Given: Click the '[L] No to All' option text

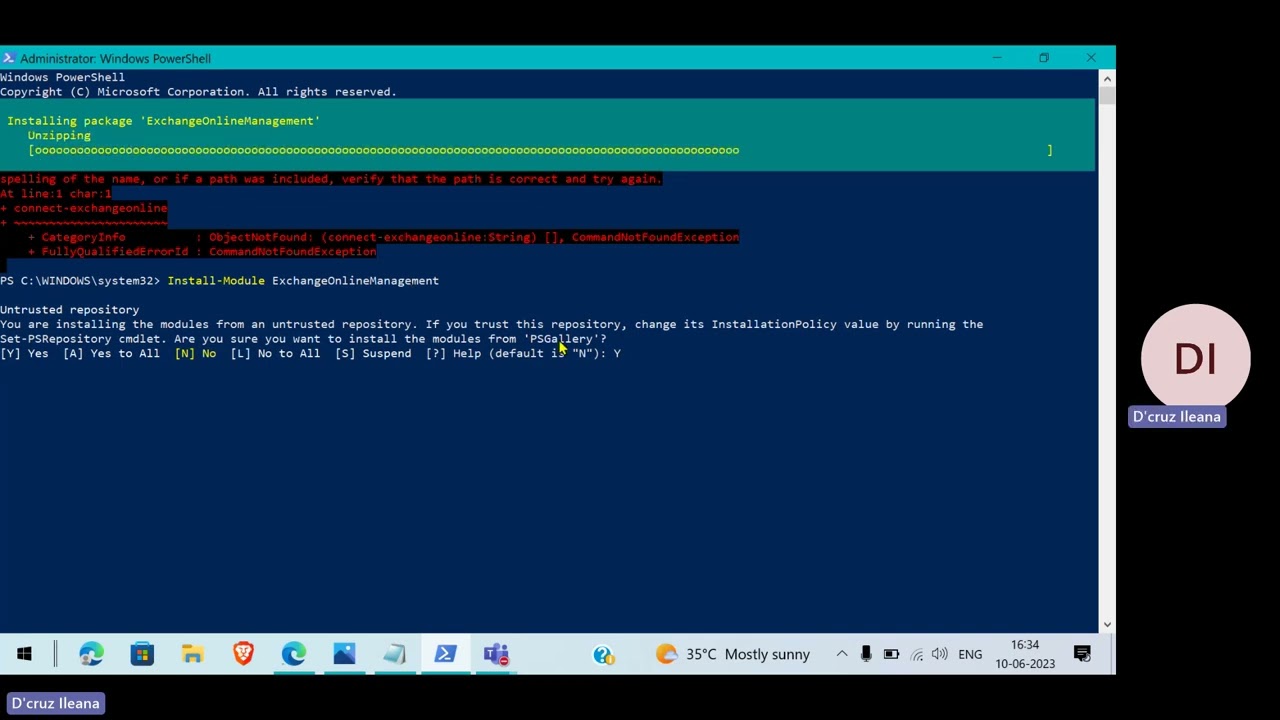Looking at the screenshot, I should [x=275, y=353].
